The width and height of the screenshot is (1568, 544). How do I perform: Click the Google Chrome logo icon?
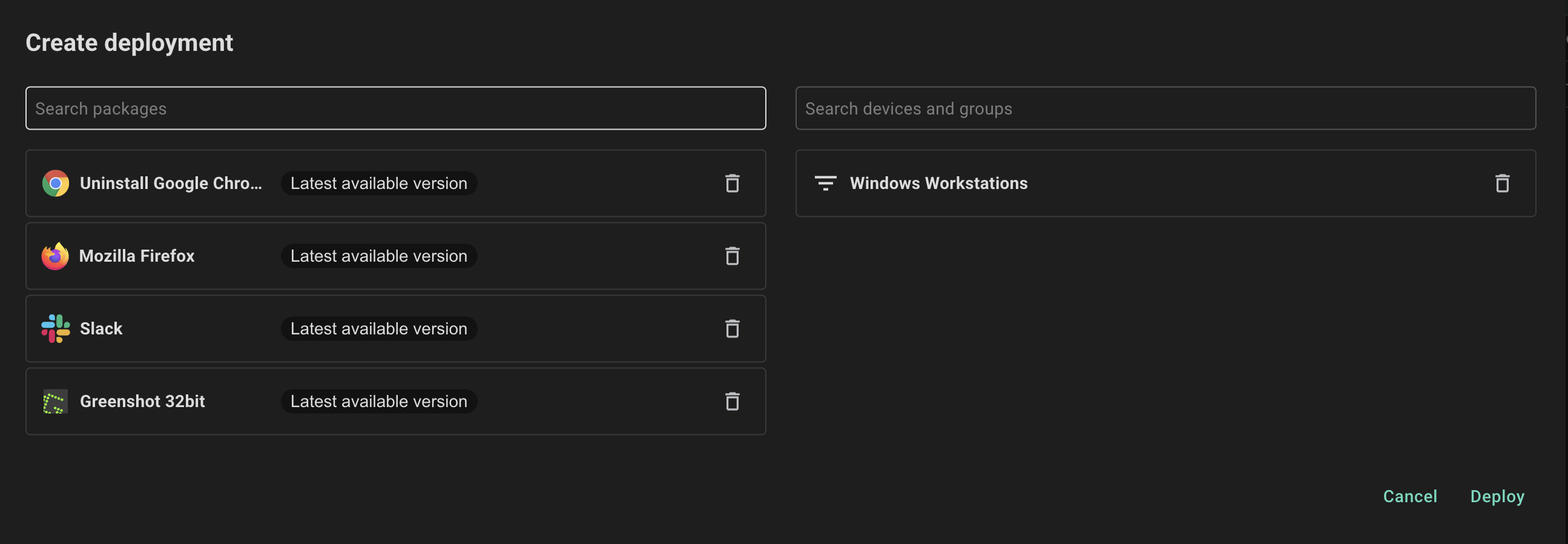(55, 184)
